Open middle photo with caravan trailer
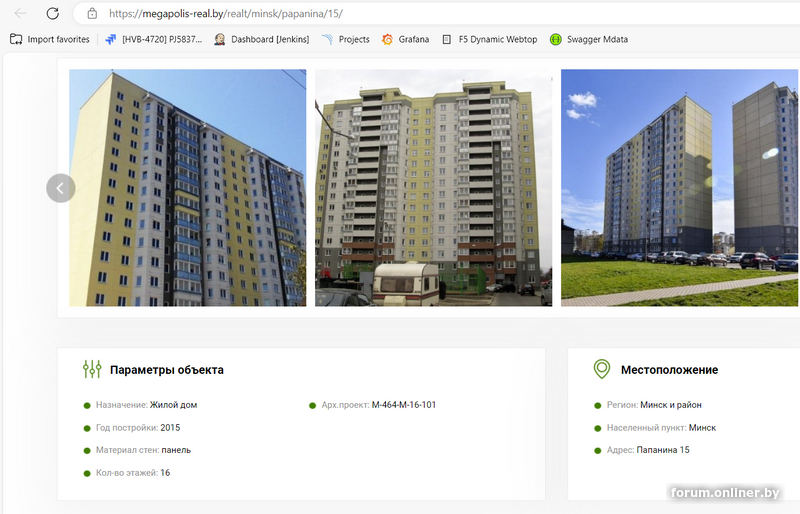 [x=434, y=188]
